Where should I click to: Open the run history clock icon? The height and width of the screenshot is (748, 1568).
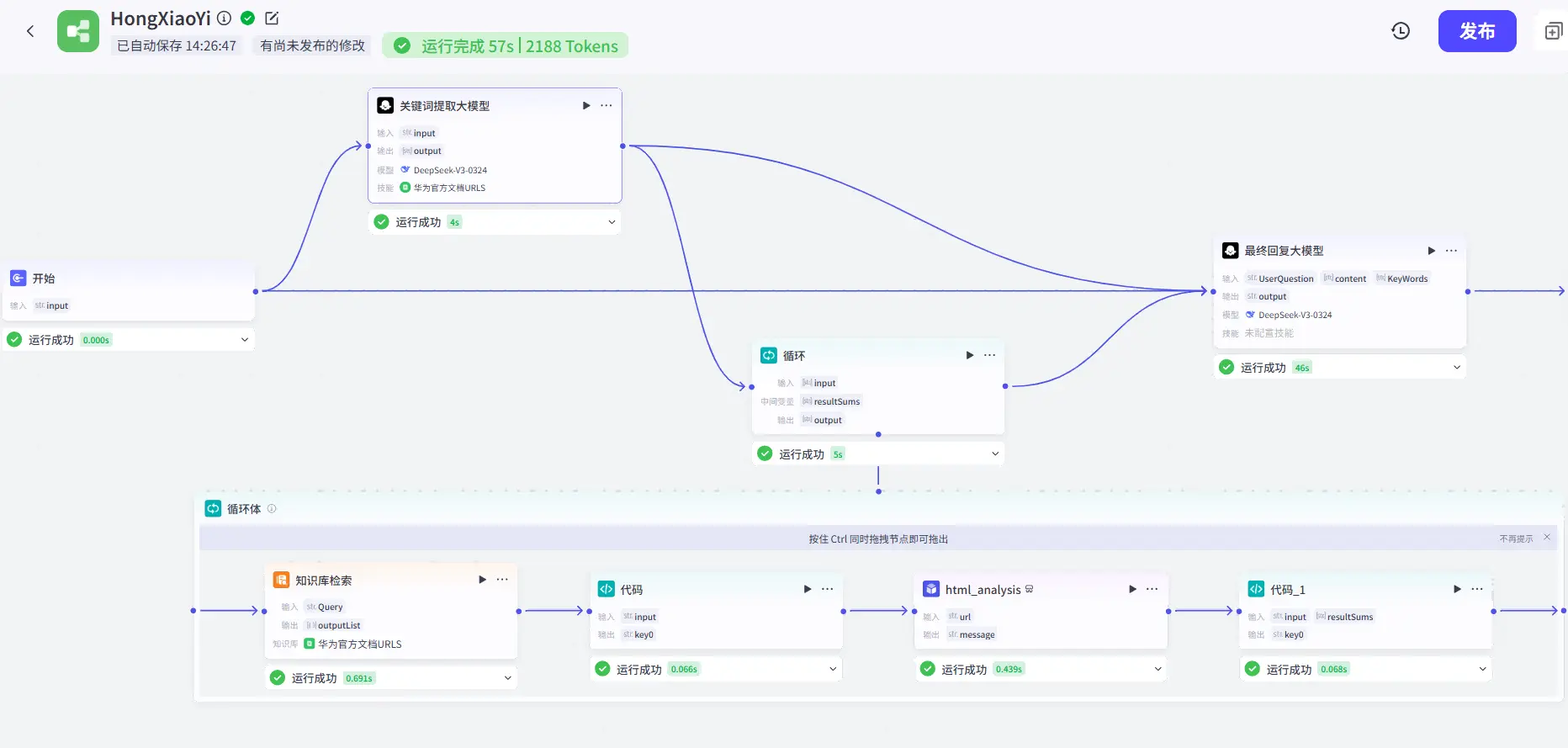(x=1401, y=31)
